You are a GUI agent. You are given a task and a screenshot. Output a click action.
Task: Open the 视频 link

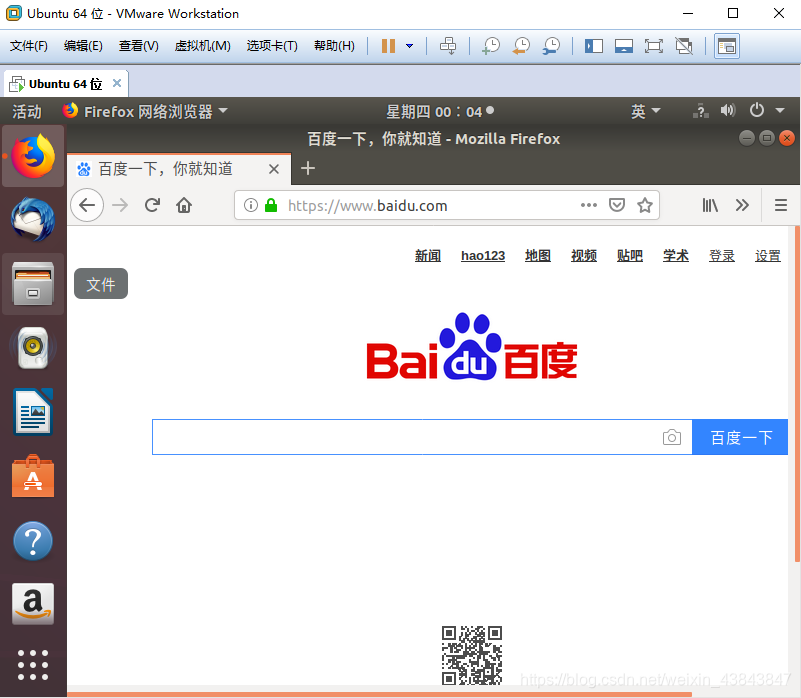[x=584, y=255]
